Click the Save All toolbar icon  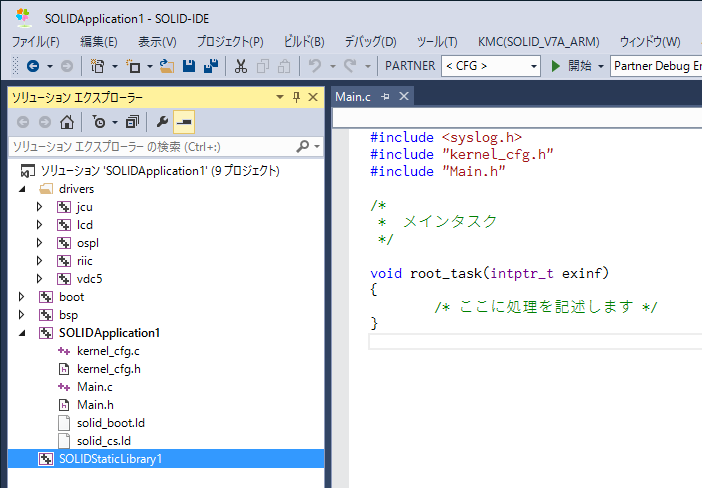(x=210, y=66)
